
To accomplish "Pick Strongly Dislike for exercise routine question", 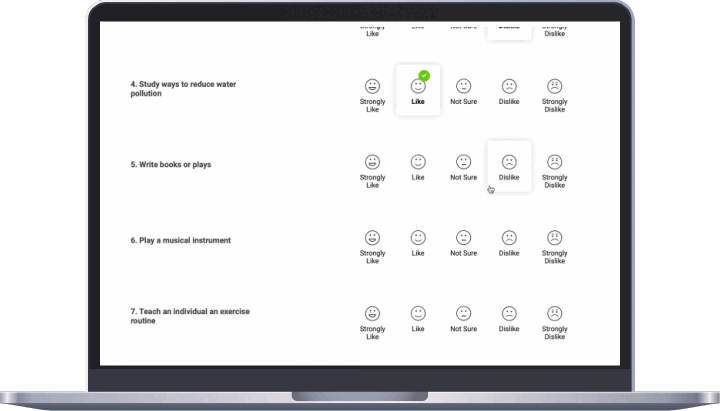I will click(554, 314).
